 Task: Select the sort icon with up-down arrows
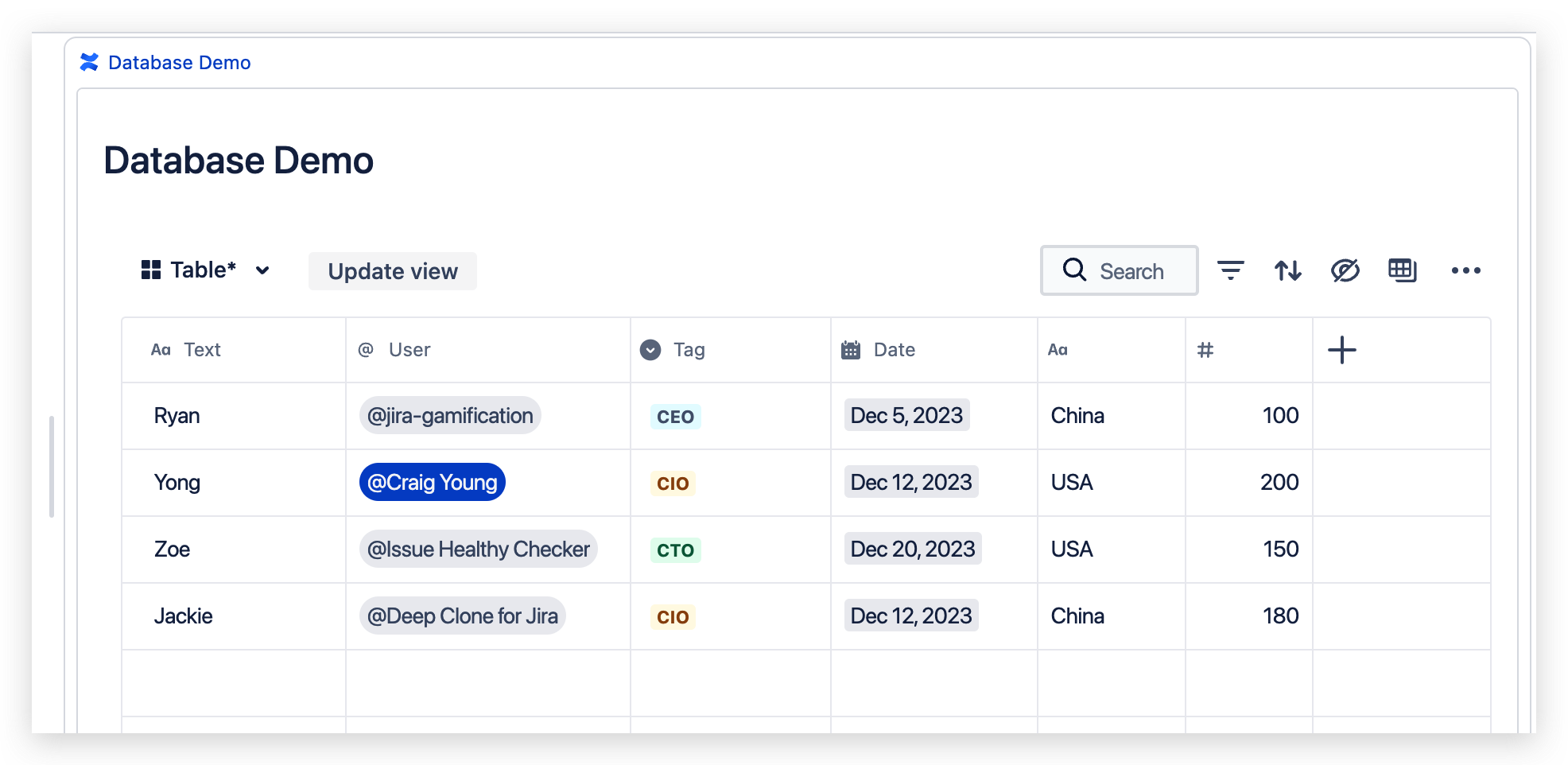pyautogui.click(x=1288, y=270)
